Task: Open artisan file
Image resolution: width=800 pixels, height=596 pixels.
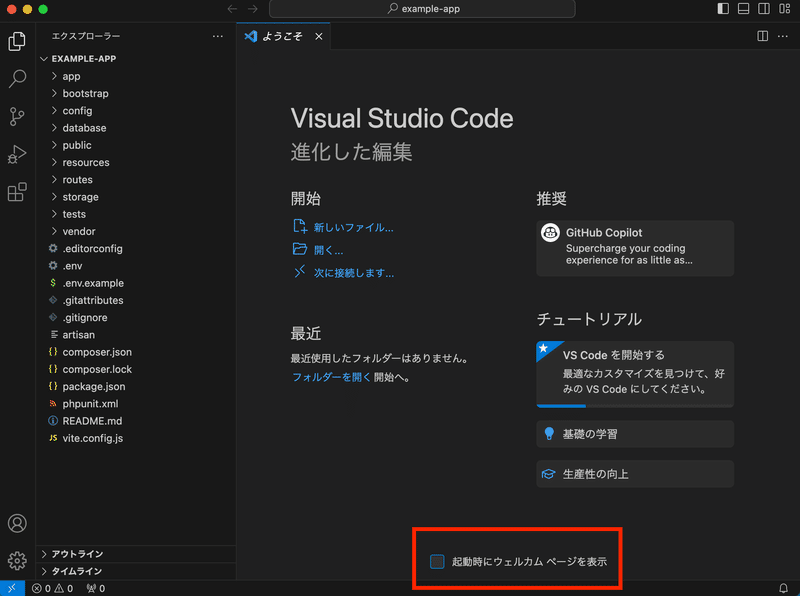Action: [136, 335]
